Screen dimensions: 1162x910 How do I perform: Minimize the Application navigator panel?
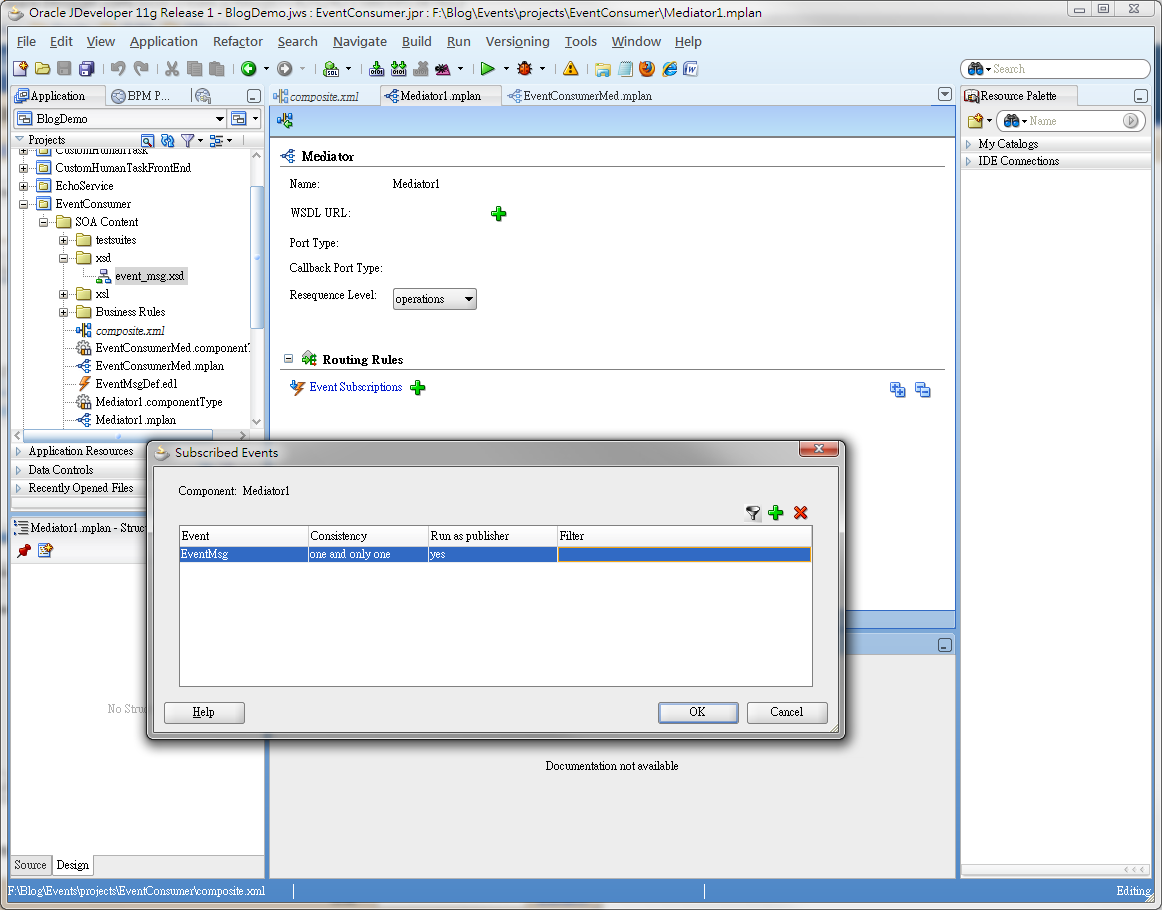pyautogui.click(x=253, y=96)
